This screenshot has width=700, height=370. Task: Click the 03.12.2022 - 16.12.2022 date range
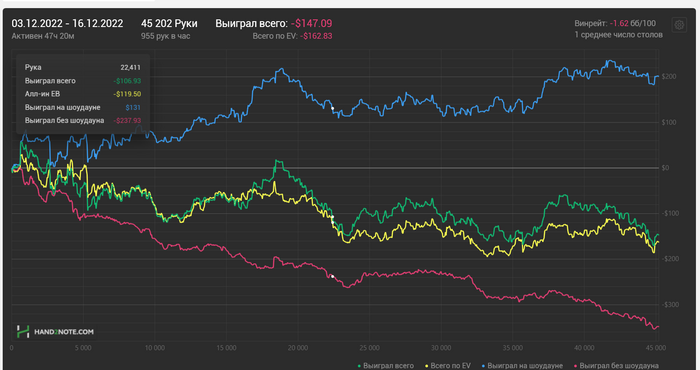67,23
